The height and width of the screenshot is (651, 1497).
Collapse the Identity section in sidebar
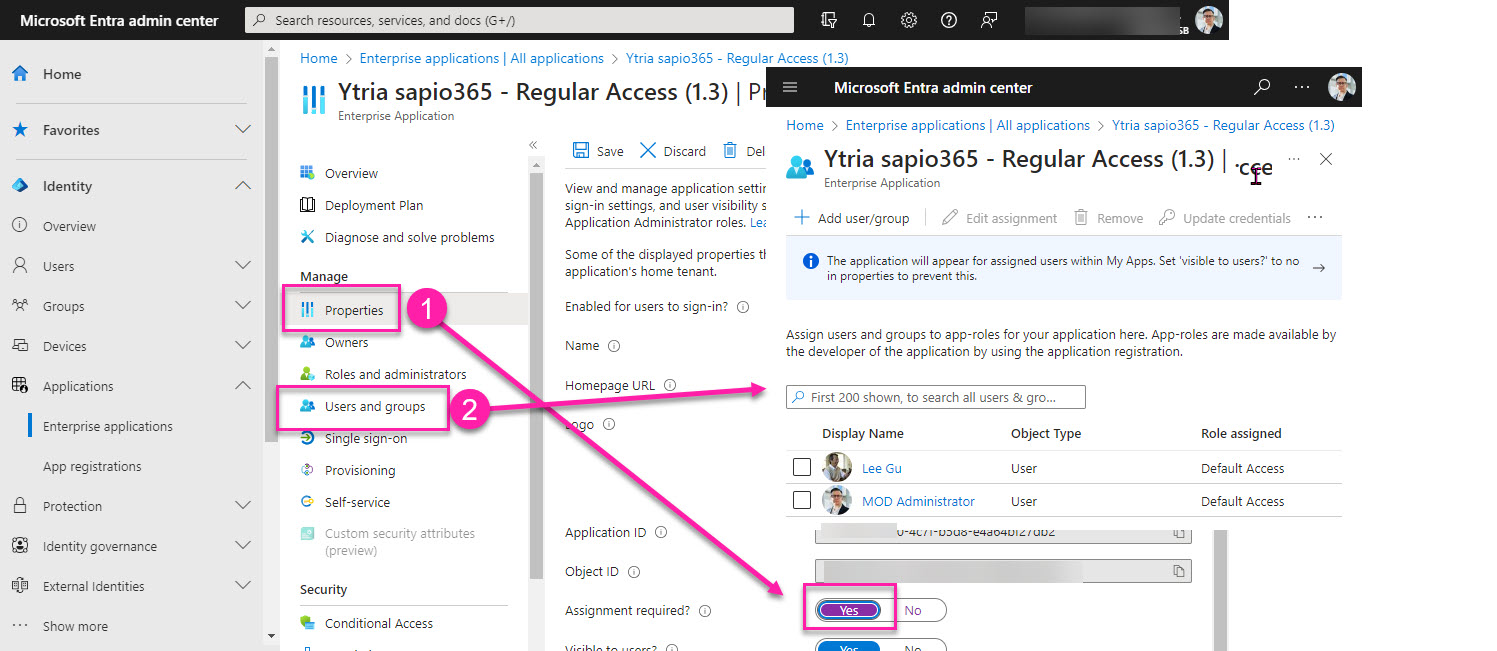click(x=242, y=186)
